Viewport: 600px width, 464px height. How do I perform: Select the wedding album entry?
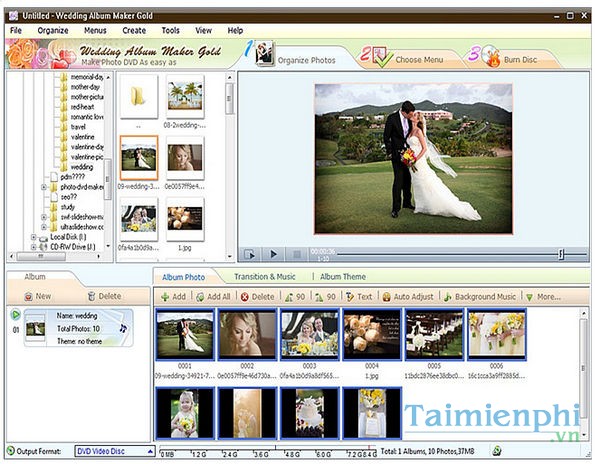coord(78,328)
